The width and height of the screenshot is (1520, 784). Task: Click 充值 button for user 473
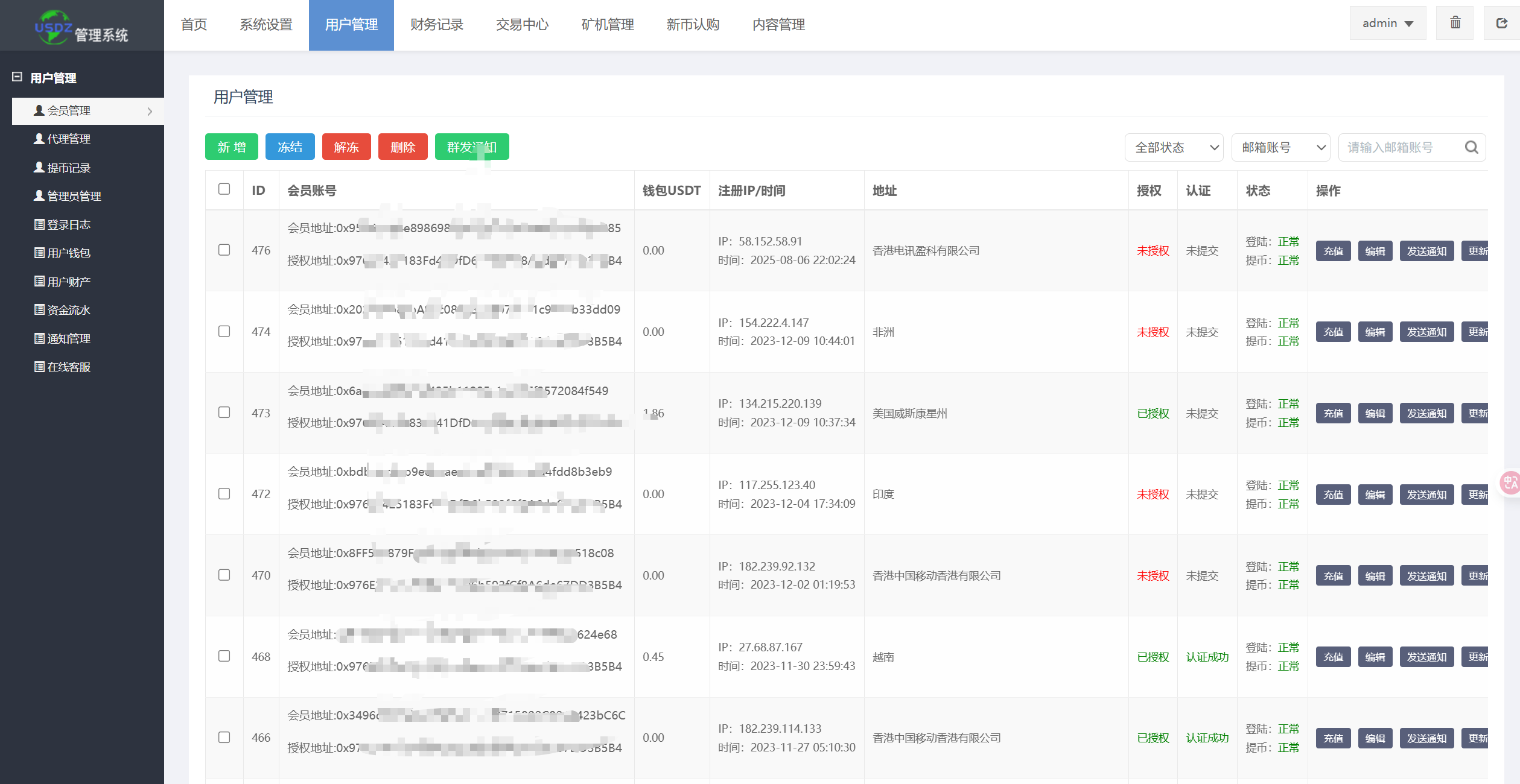coord(1332,413)
